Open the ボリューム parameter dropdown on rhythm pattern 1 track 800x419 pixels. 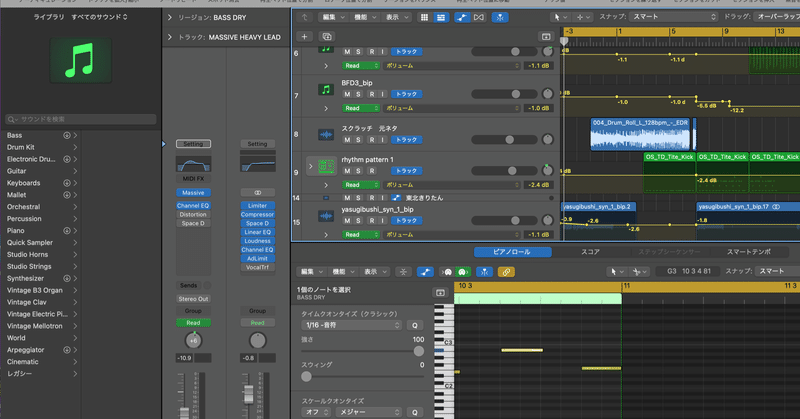(452, 185)
